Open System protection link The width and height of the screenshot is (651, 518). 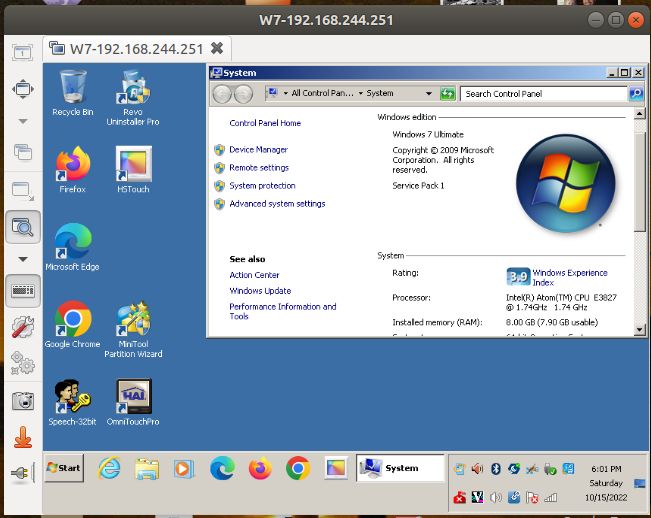[x=262, y=186]
